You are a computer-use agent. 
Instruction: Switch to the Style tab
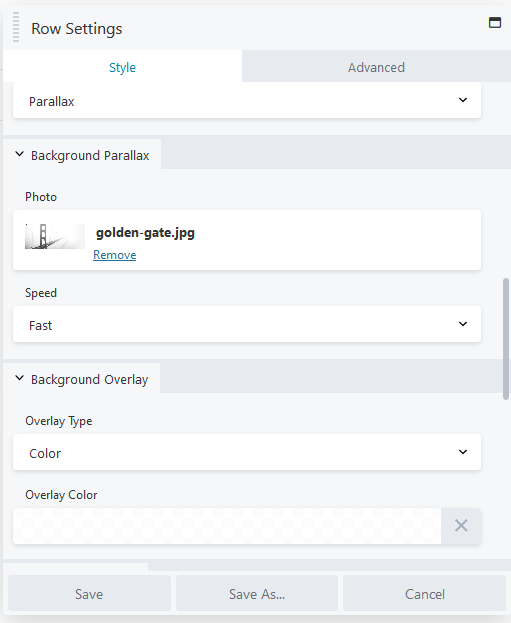click(x=122, y=67)
